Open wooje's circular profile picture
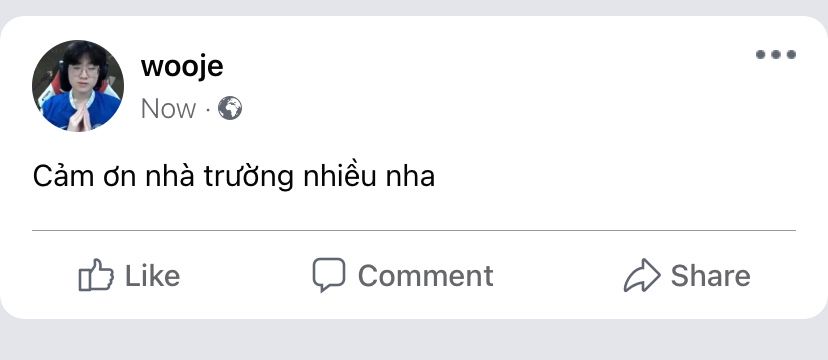The image size is (828, 360). click(x=78, y=86)
